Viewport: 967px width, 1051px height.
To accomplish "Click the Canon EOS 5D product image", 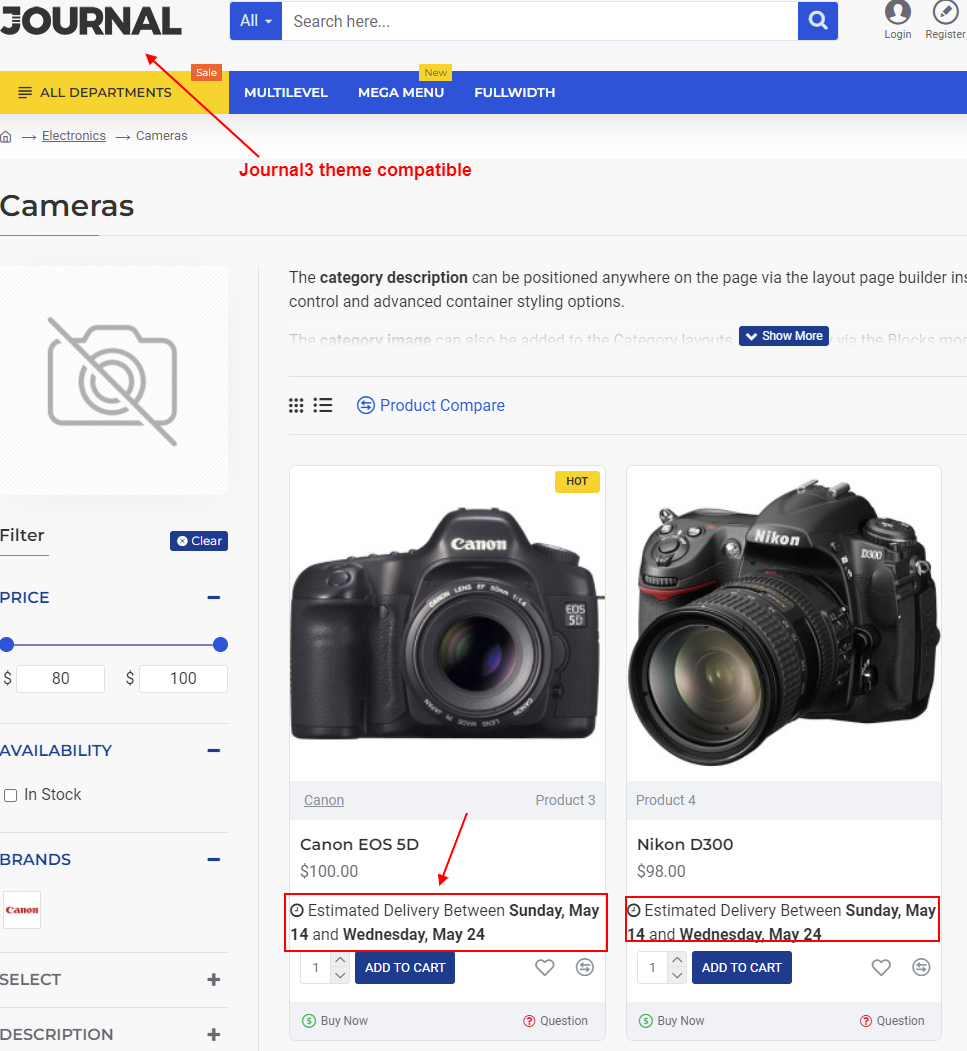I will (x=447, y=623).
